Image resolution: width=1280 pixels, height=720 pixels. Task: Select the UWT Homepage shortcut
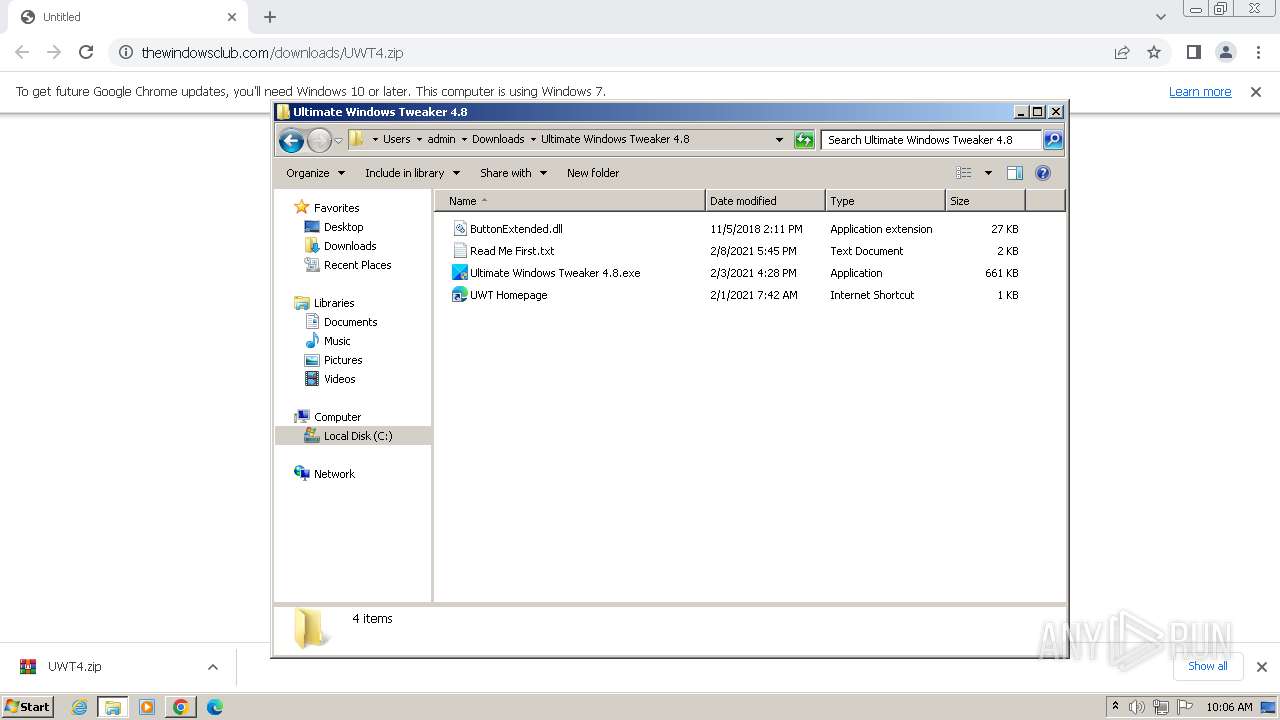(509, 295)
